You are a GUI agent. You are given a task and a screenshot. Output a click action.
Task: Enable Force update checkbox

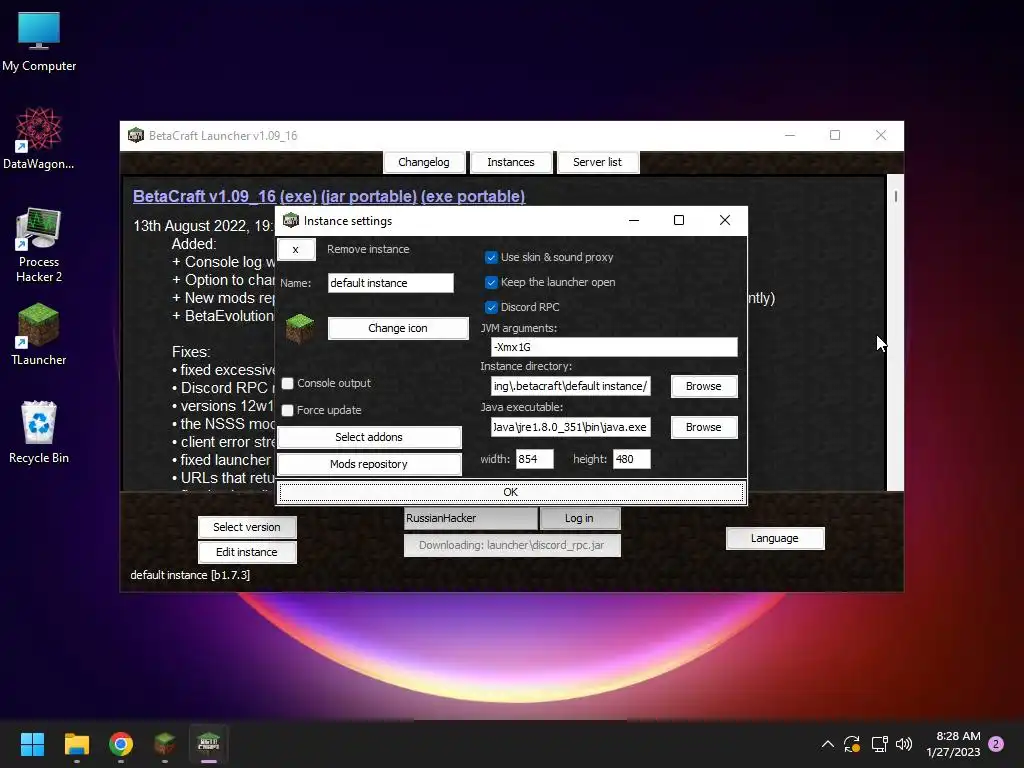pos(287,410)
